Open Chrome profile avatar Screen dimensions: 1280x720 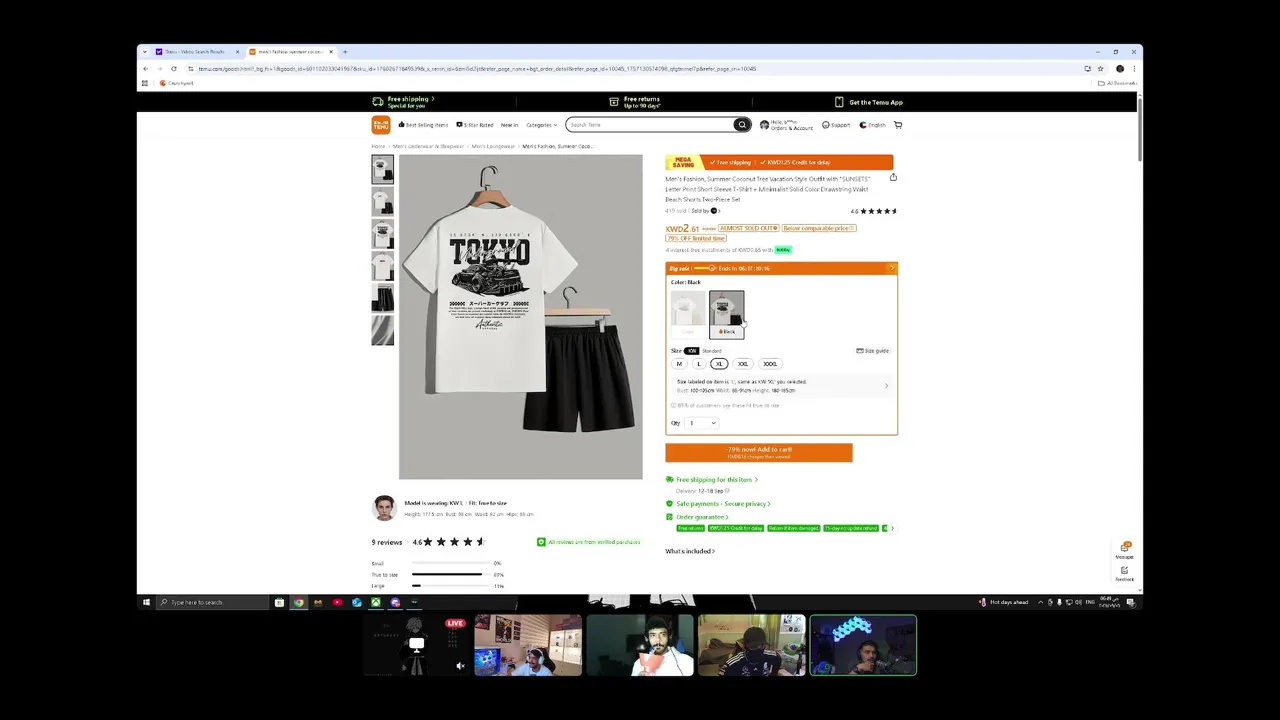(1120, 69)
